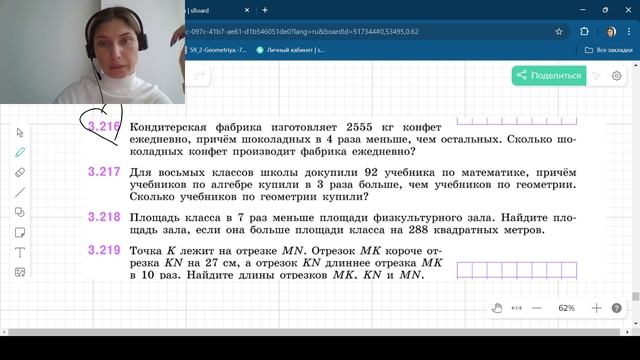Viewport: 640px width, 360px height.
Task: Click the redo arrow button
Action: pos(200,76)
